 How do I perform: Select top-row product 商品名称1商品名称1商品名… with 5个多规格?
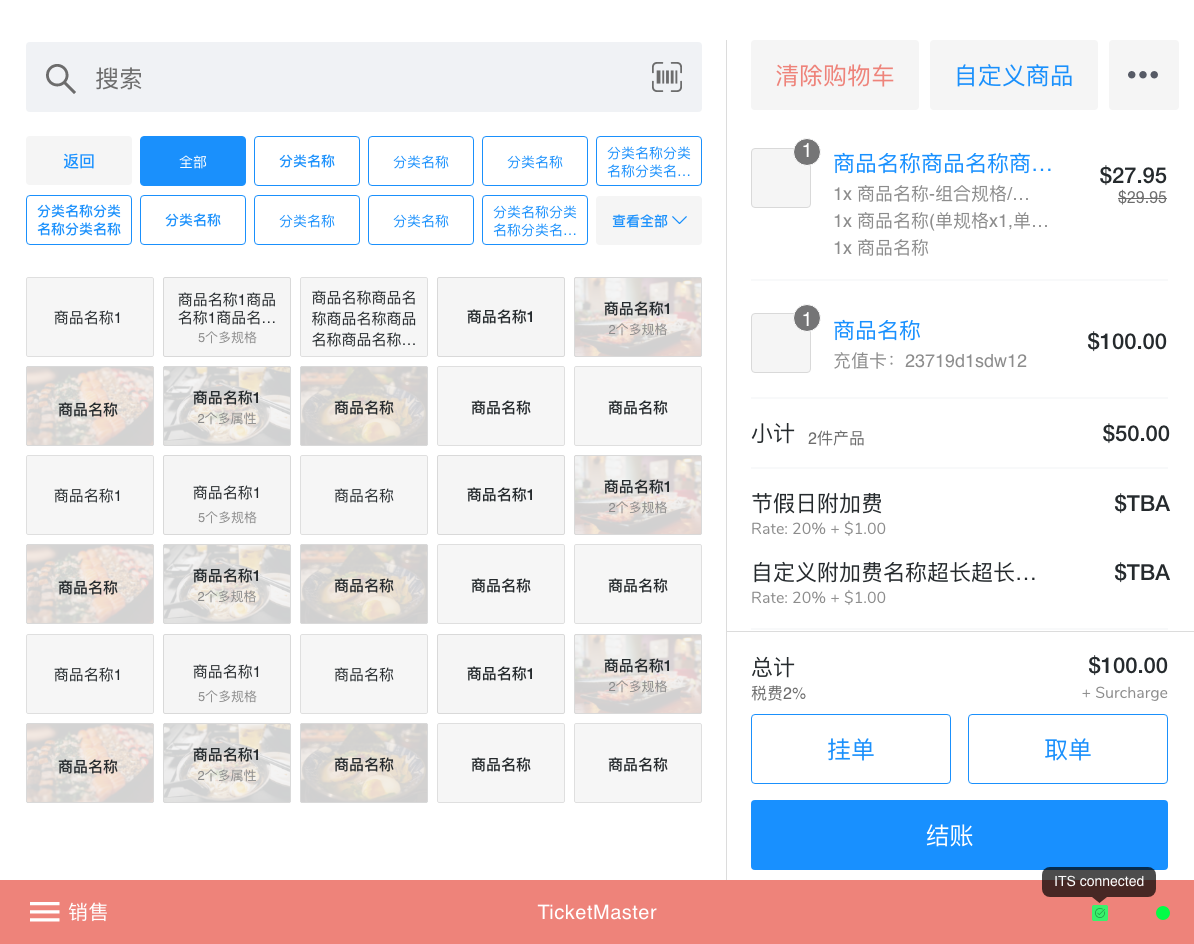tap(227, 317)
